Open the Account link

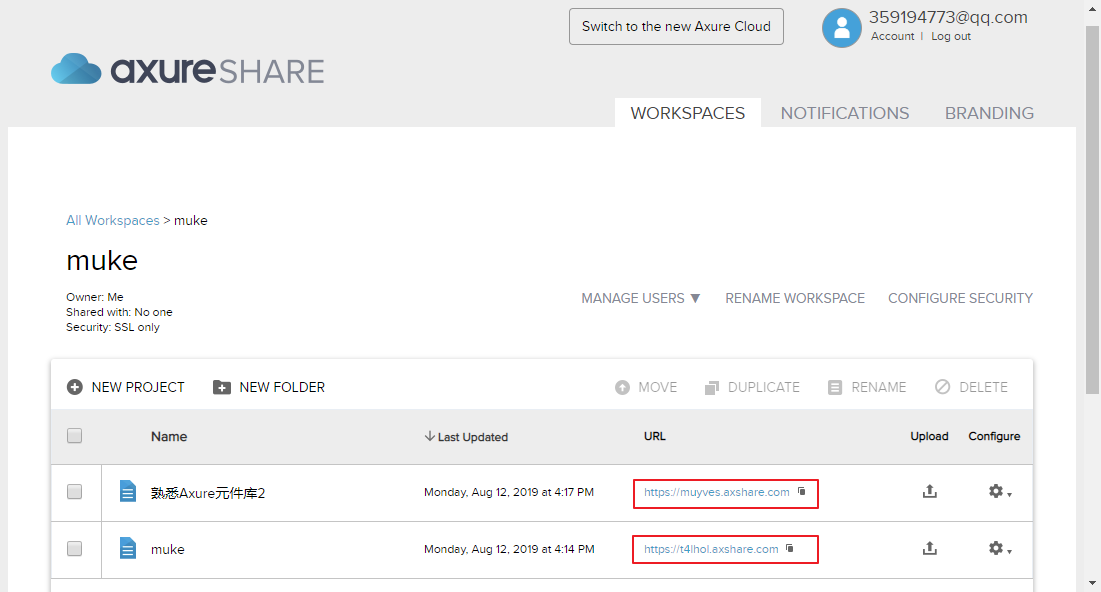(x=892, y=37)
